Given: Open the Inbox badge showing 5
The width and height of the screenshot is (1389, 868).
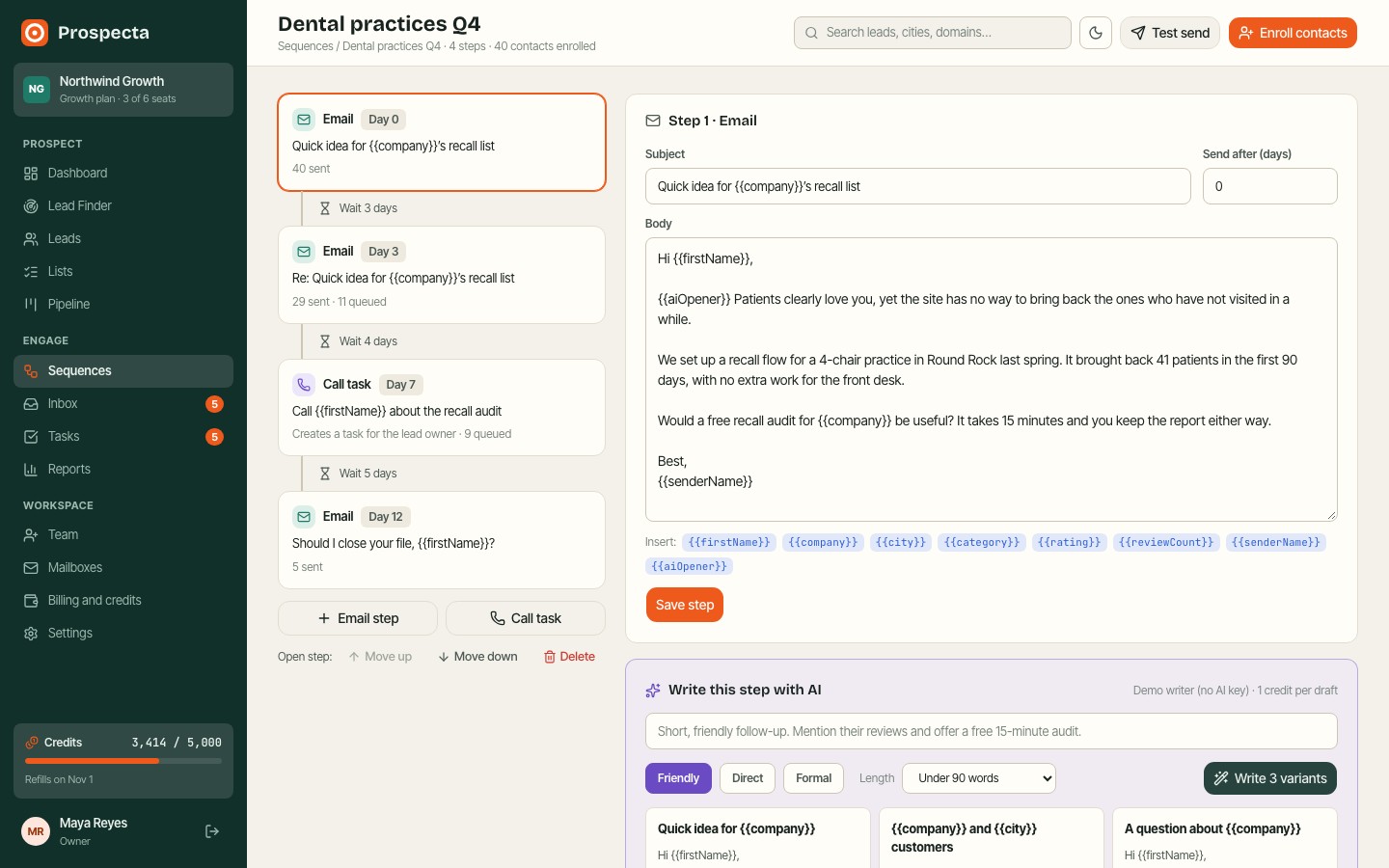Looking at the screenshot, I should click(215, 404).
